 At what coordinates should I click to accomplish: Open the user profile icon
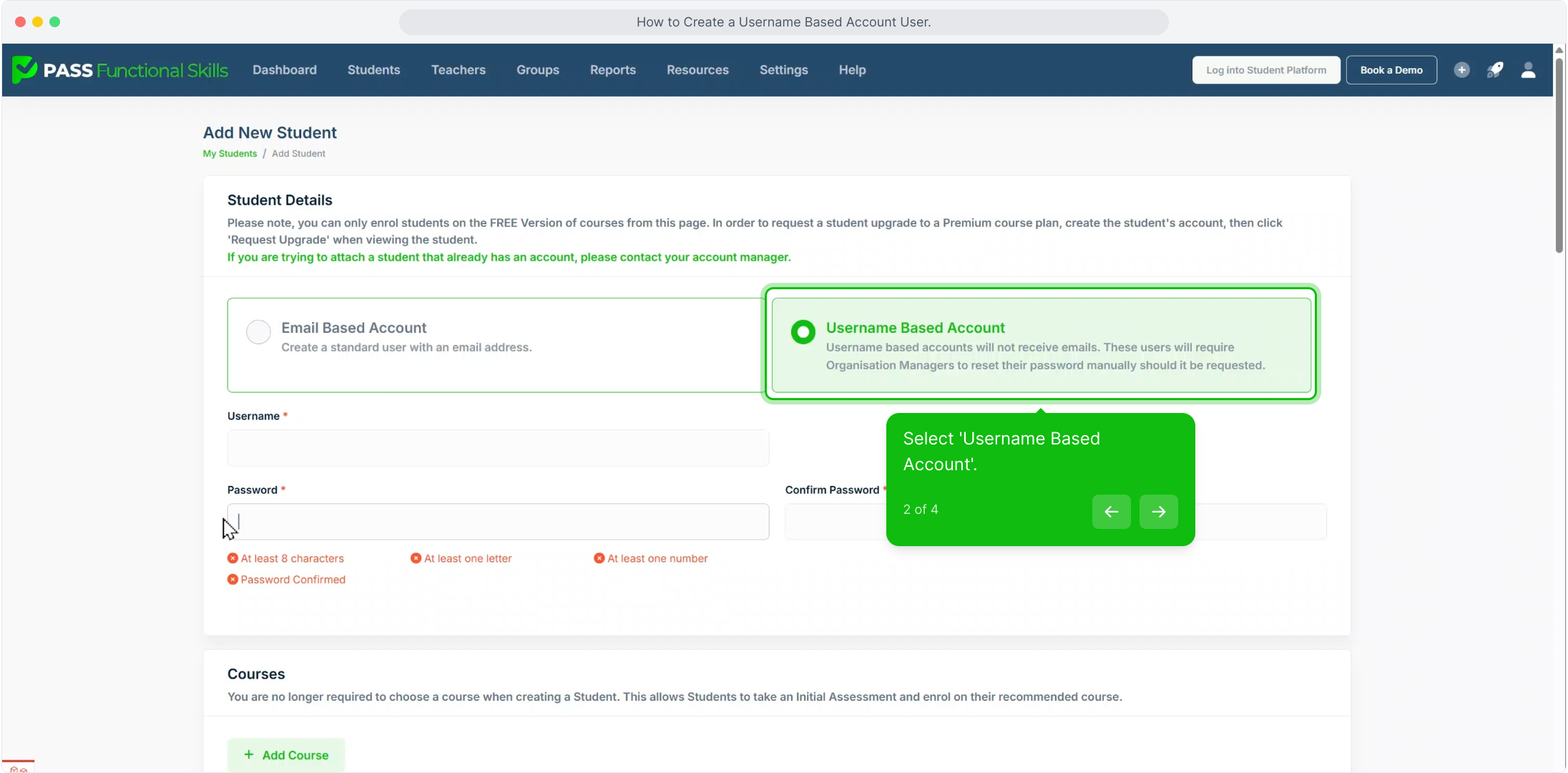point(1528,70)
